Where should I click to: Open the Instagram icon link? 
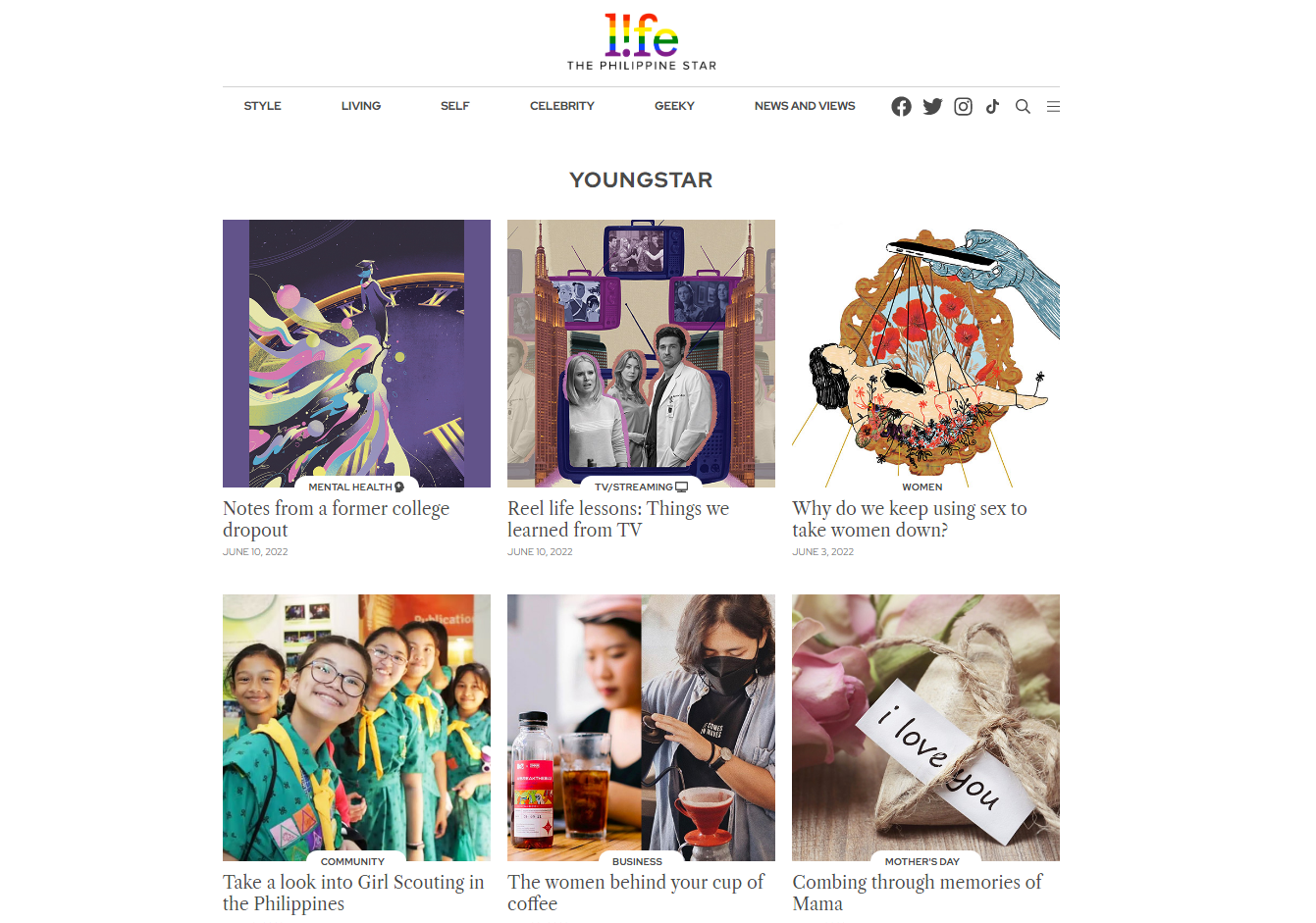(963, 106)
